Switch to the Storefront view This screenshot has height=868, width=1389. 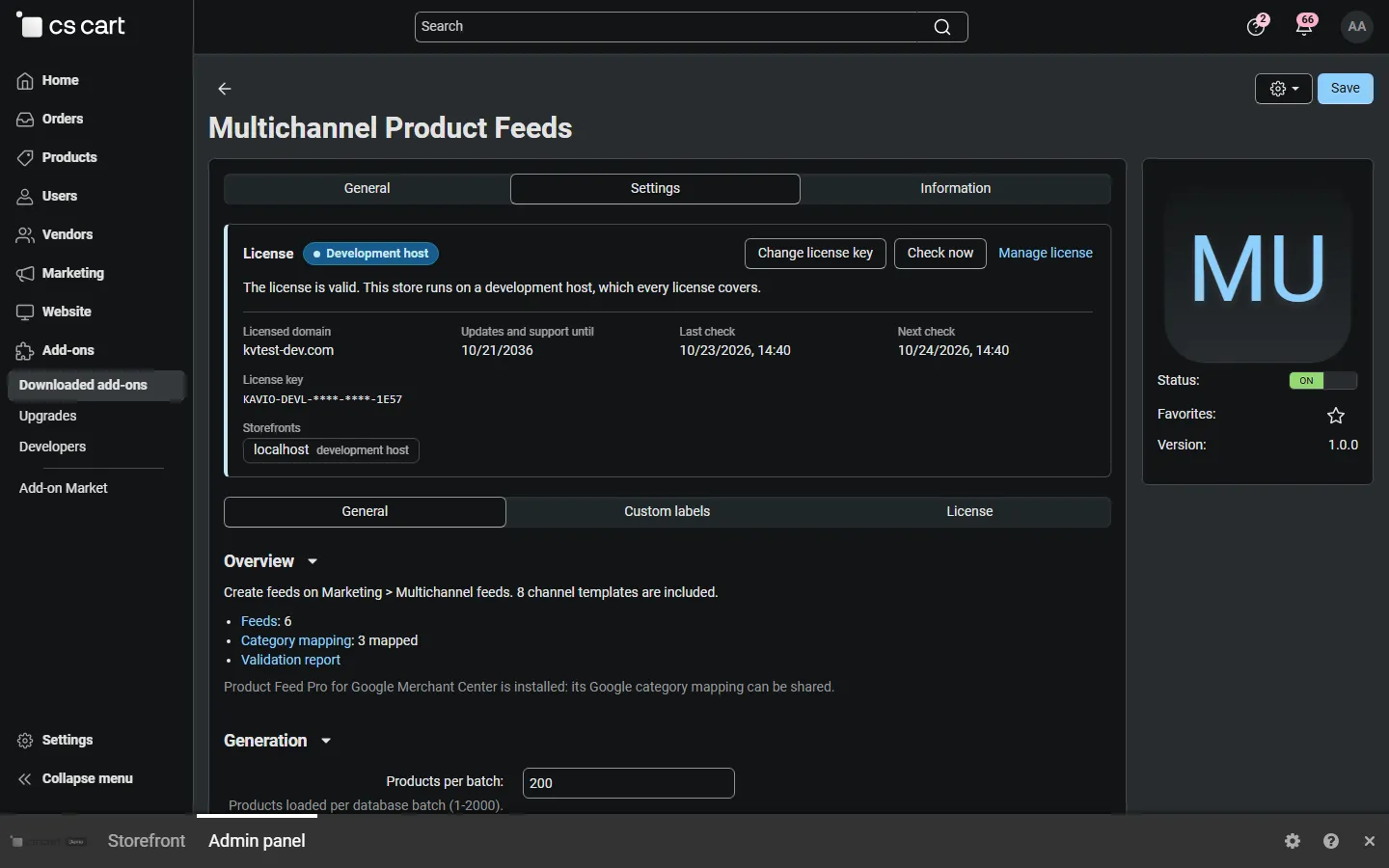pyautogui.click(x=147, y=841)
